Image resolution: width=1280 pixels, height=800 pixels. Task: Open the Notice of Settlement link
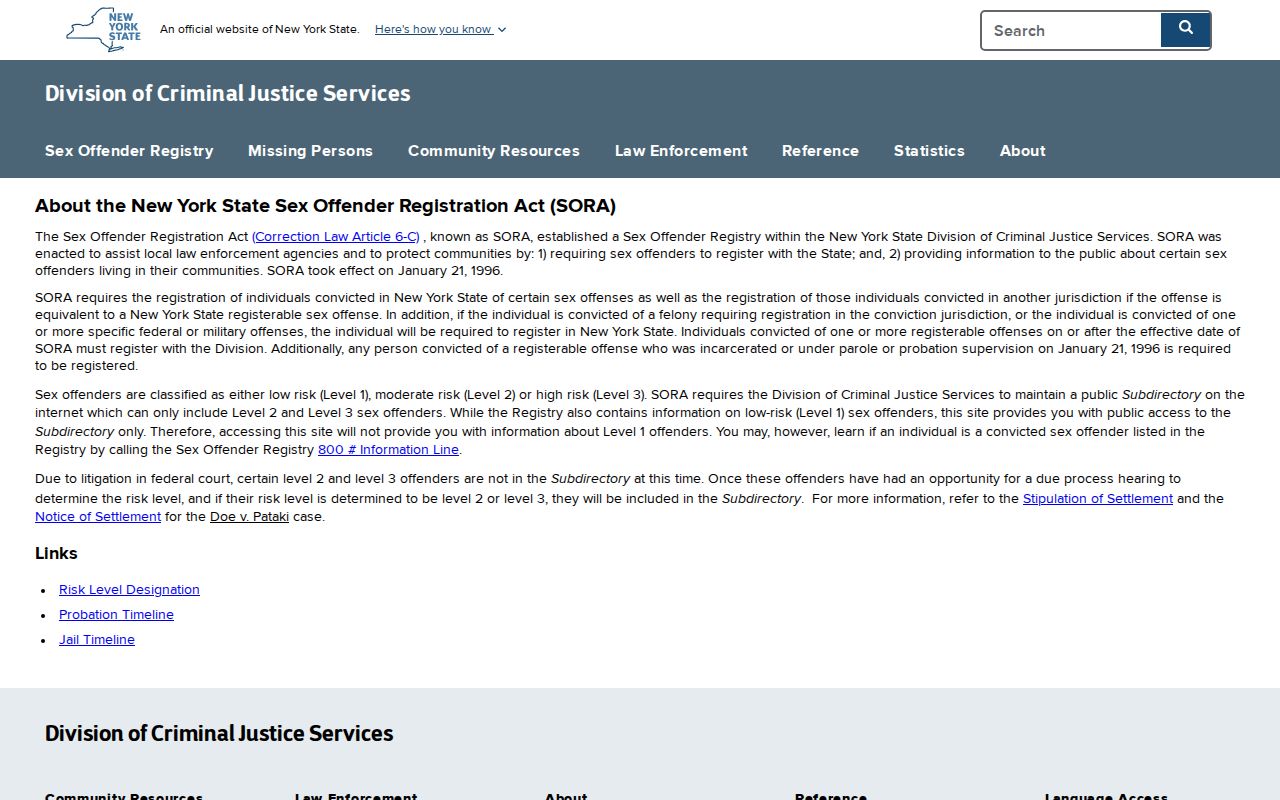(x=98, y=517)
